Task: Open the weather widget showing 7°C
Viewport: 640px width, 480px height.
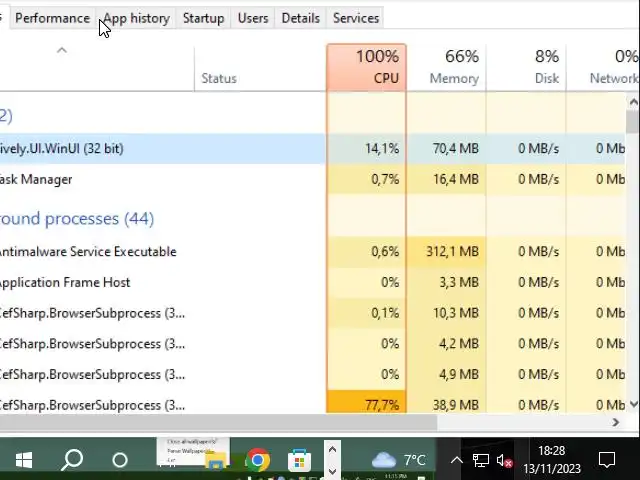Action: coord(398,460)
